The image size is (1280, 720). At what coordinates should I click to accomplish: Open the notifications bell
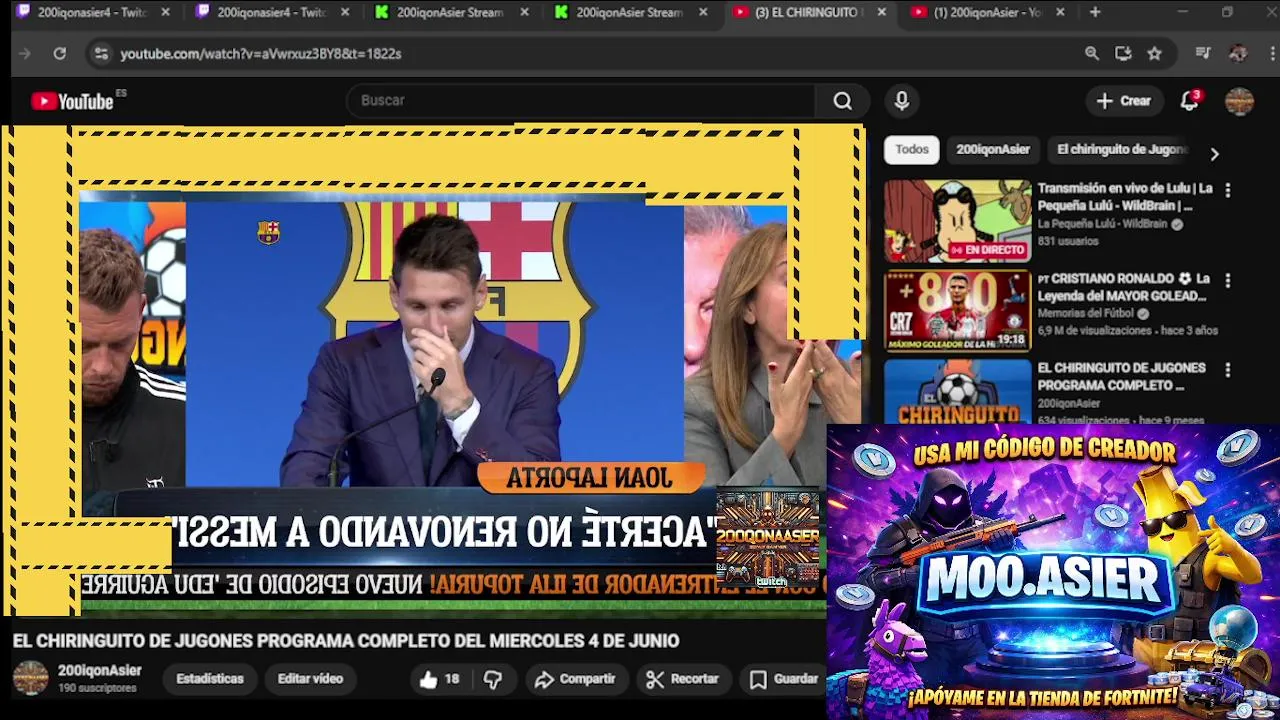(x=1190, y=100)
